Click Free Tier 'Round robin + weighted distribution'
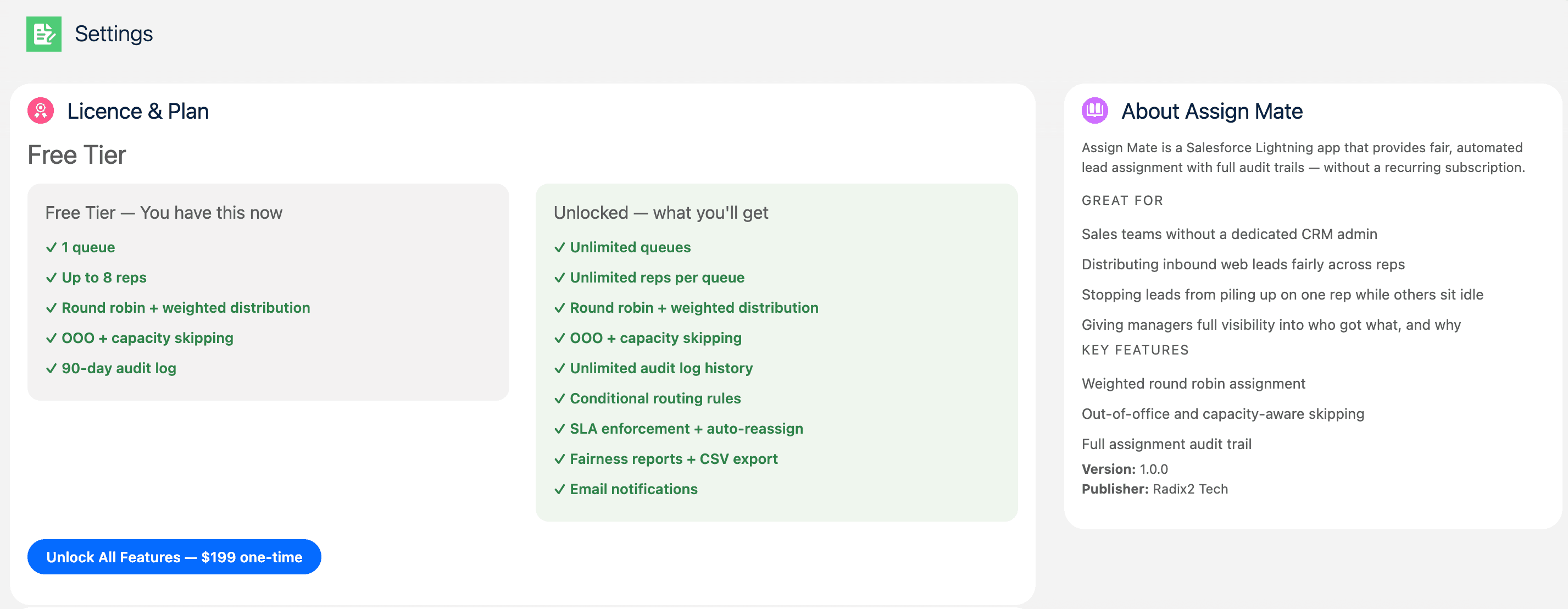The width and height of the screenshot is (1568, 609). tap(178, 308)
